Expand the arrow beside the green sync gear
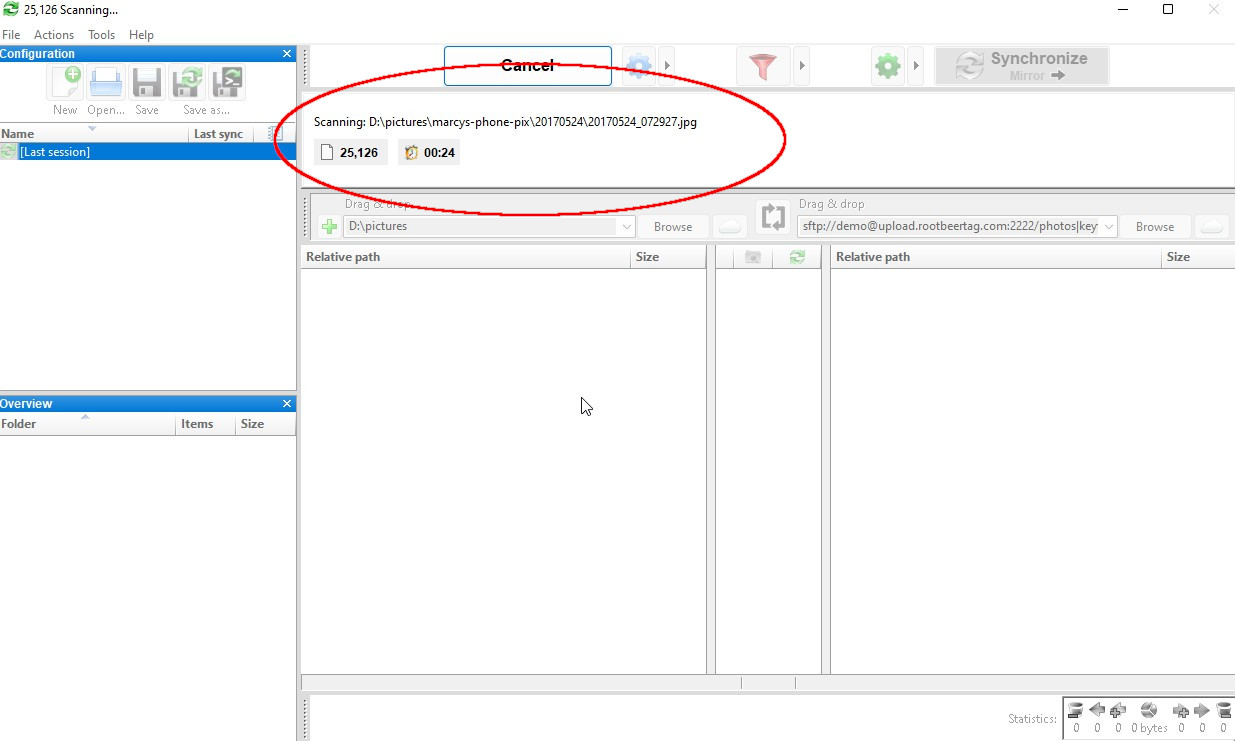The image size is (1235, 741). click(915, 66)
